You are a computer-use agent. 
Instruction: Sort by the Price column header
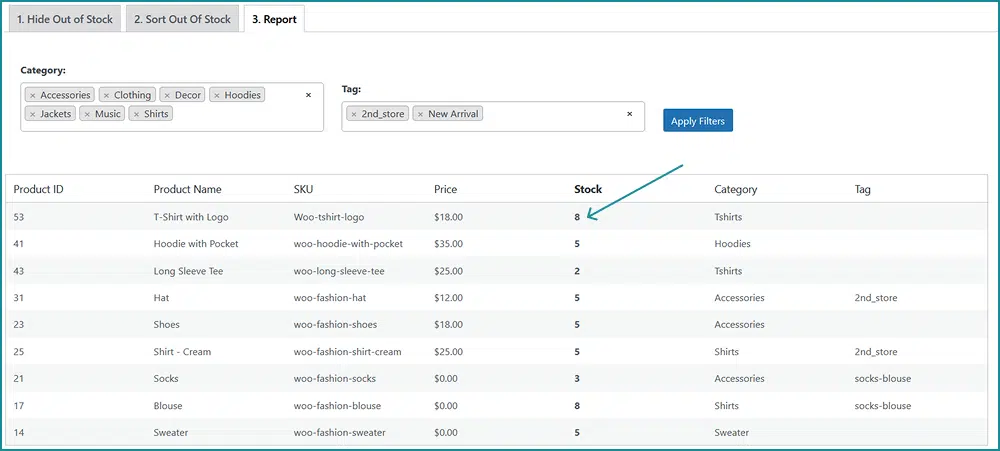[446, 189]
